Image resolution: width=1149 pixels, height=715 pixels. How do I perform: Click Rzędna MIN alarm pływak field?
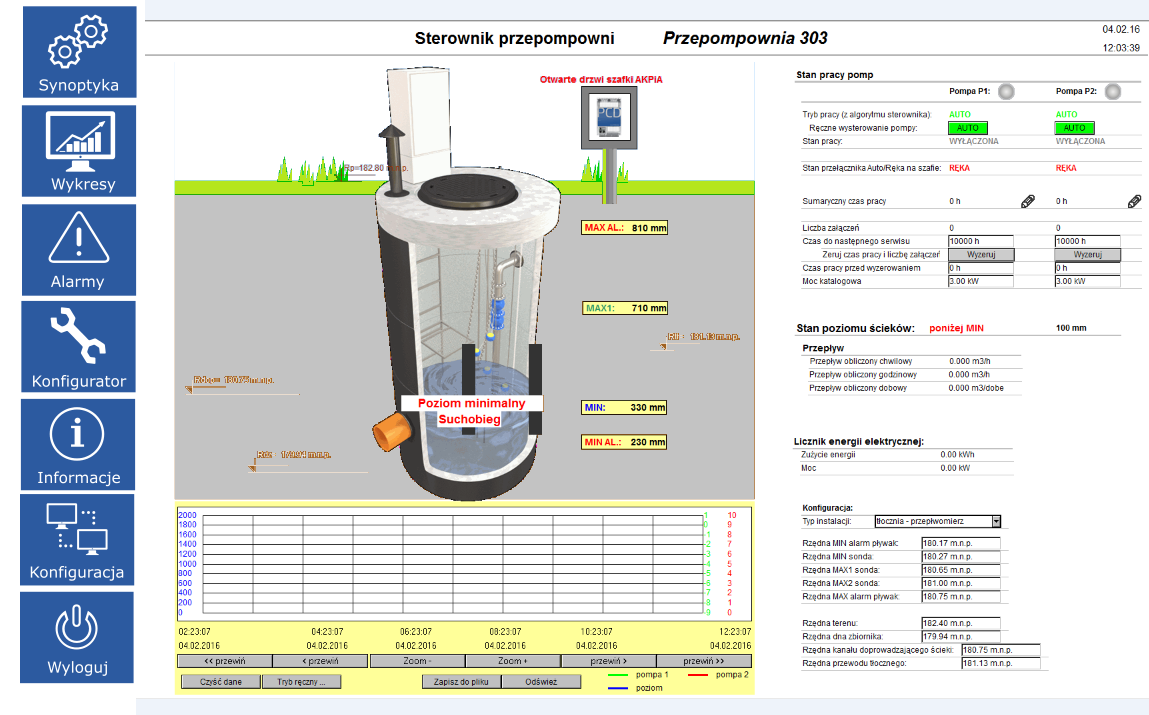coord(961,544)
